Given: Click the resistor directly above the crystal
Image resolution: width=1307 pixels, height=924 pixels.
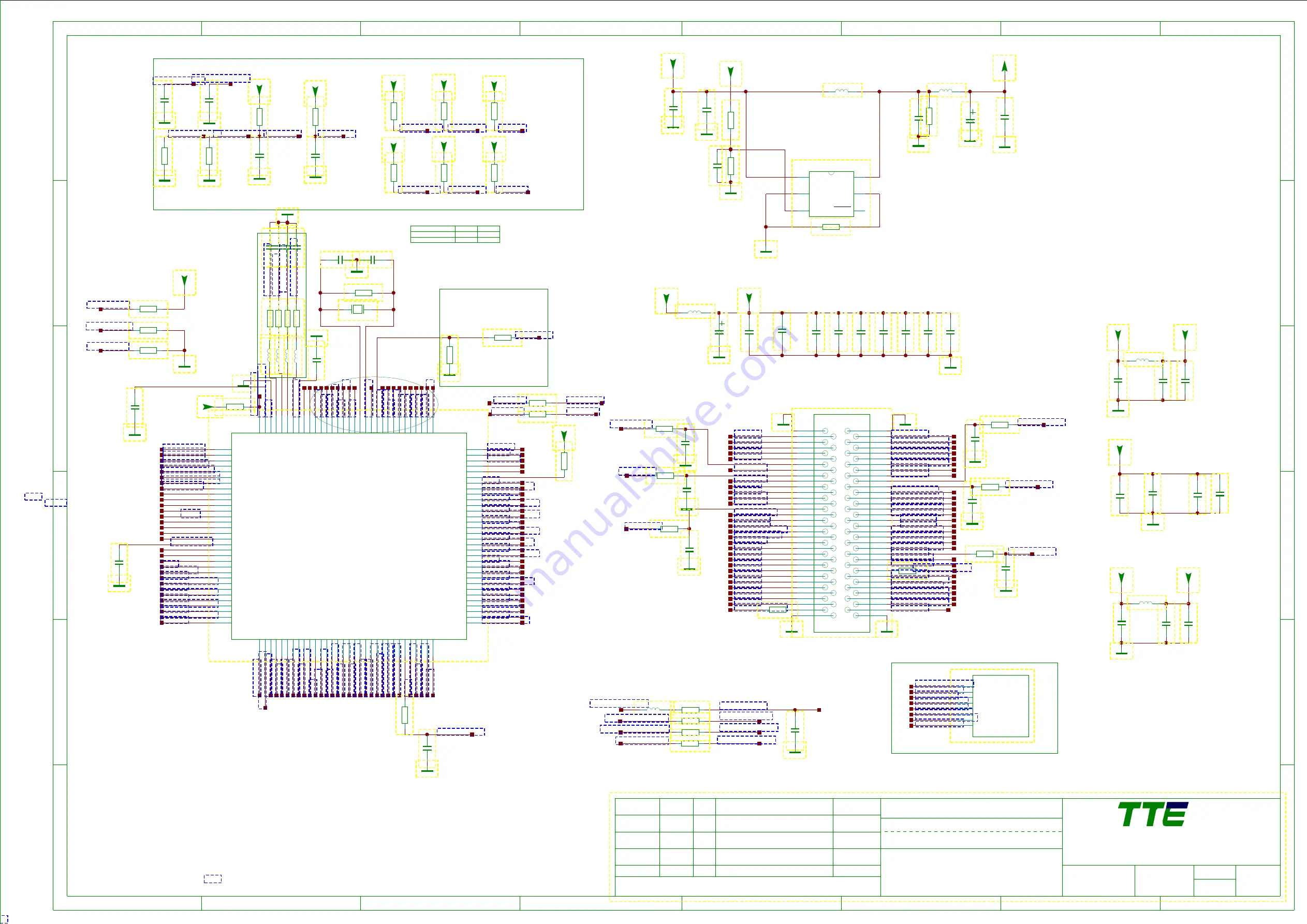Looking at the screenshot, I should [363, 292].
